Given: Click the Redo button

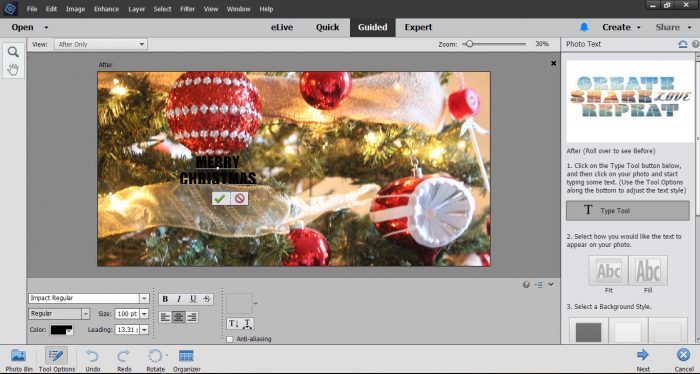Looking at the screenshot, I should click(x=124, y=361).
